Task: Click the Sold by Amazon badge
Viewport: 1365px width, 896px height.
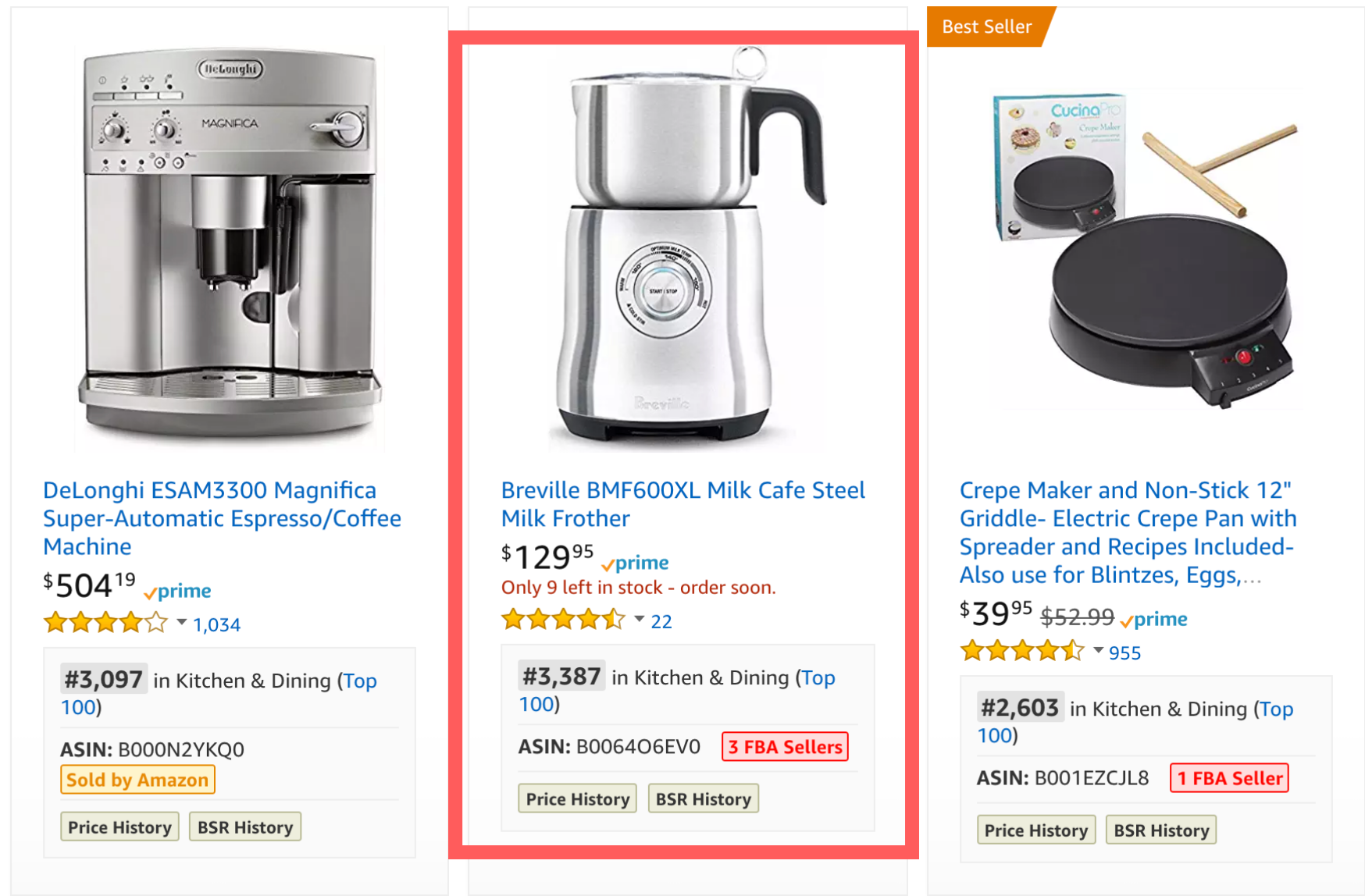Action: pos(137,780)
